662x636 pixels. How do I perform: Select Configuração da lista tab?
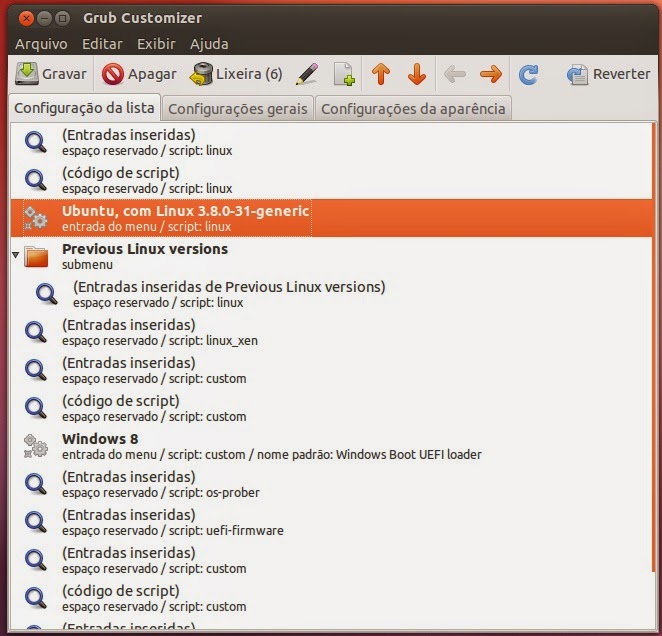84,108
